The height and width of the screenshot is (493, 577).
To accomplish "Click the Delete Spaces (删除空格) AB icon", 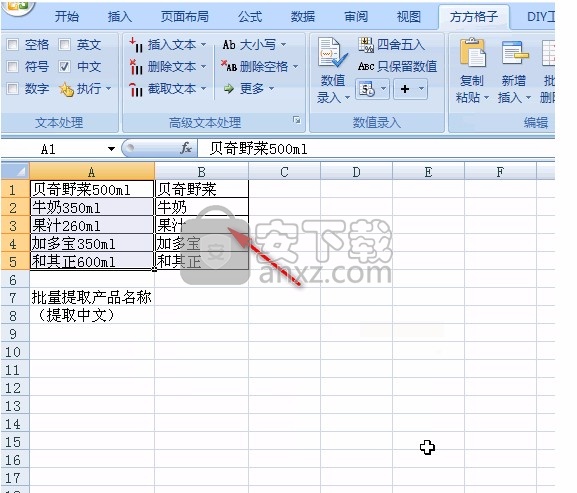I will 229,67.
